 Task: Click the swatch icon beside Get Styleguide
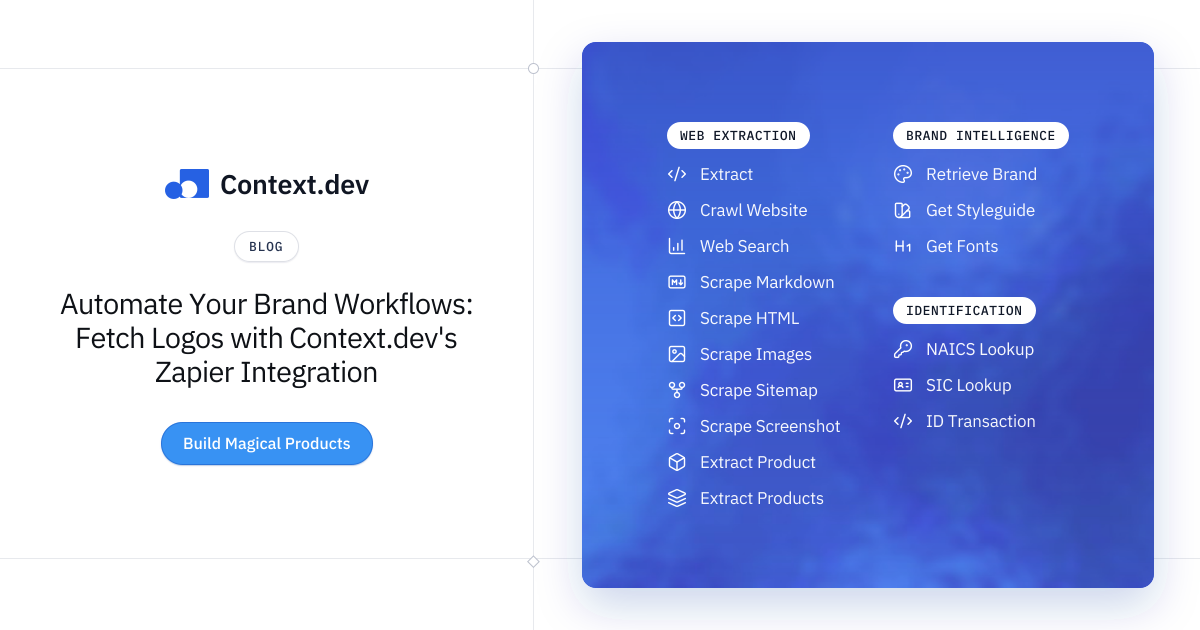903,210
